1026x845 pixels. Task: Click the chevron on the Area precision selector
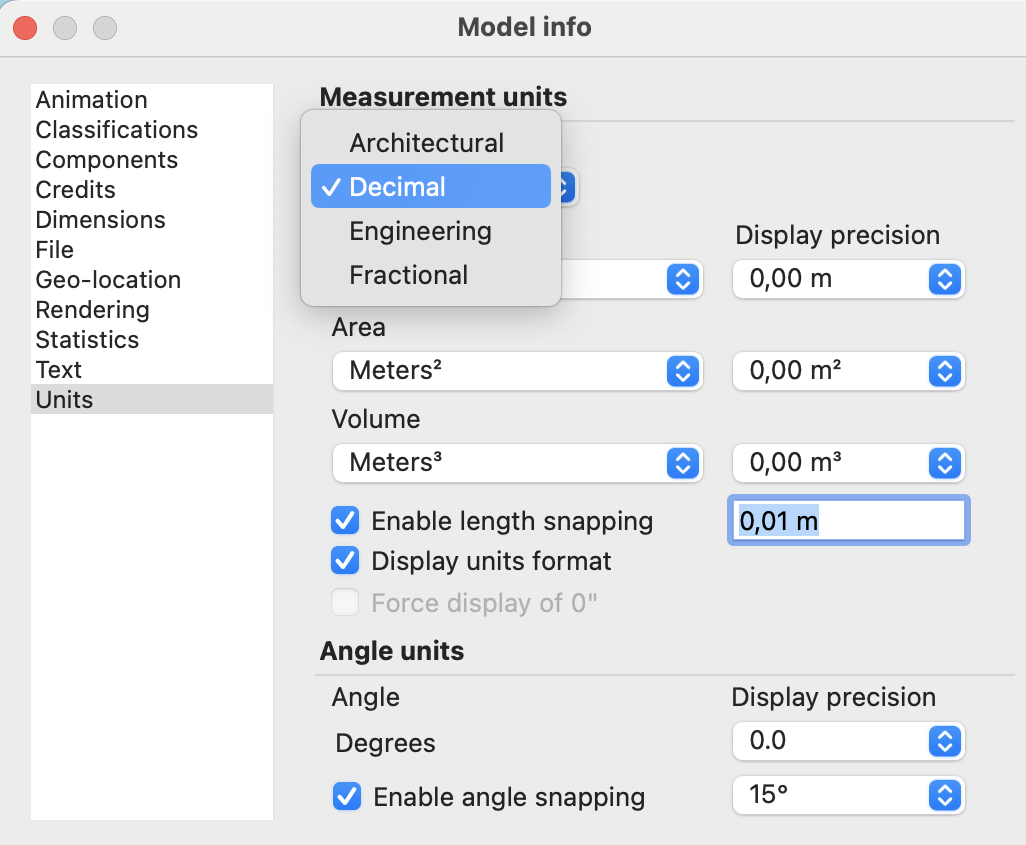click(x=944, y=371)
